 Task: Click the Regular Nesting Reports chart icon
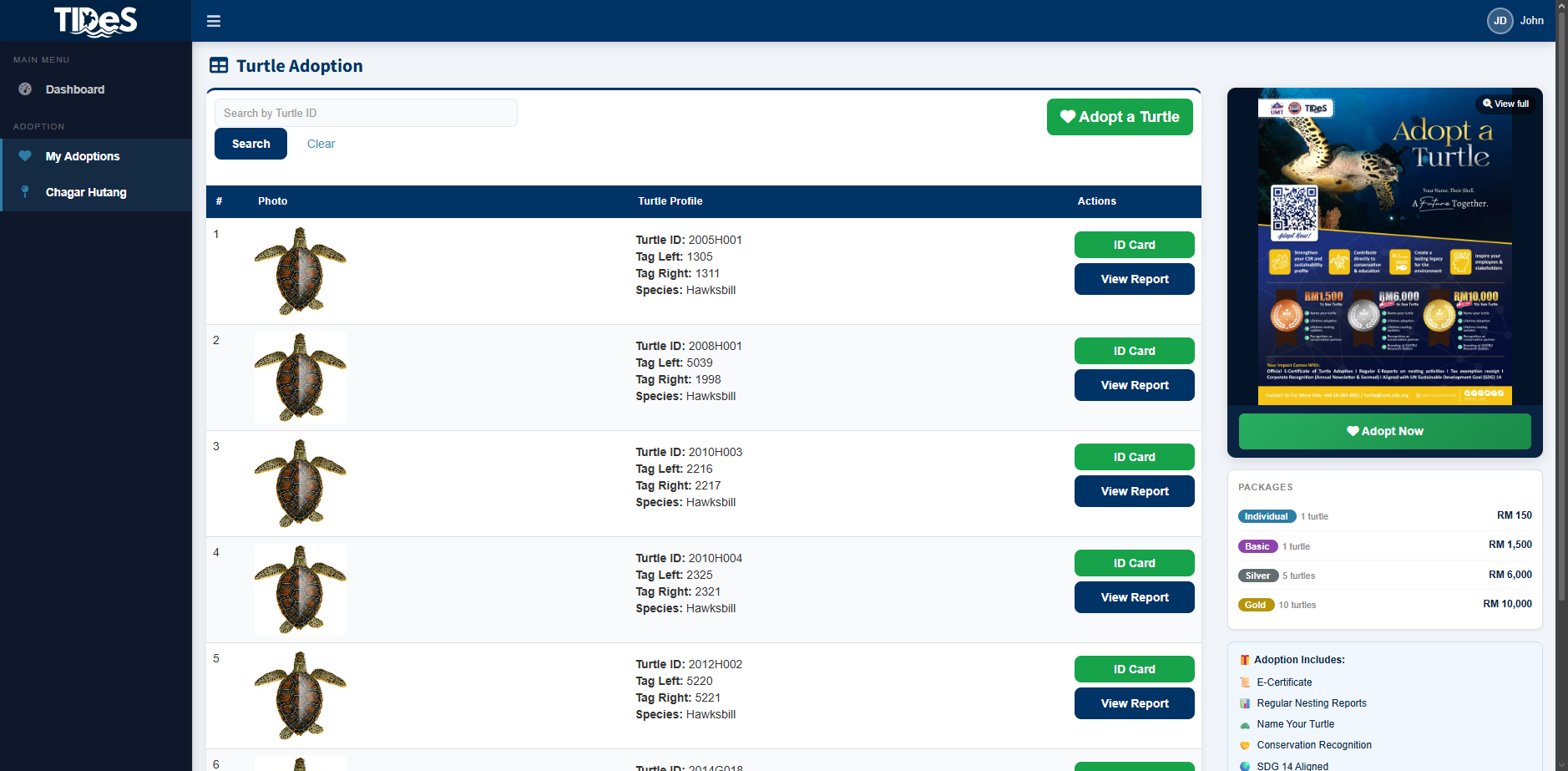click(x=1245, y=703)
